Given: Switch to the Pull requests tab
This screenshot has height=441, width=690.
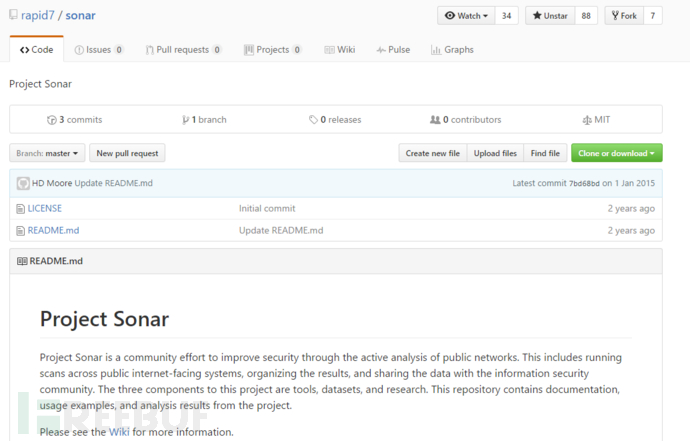Looking at the screenshot, I should [184, 50].
